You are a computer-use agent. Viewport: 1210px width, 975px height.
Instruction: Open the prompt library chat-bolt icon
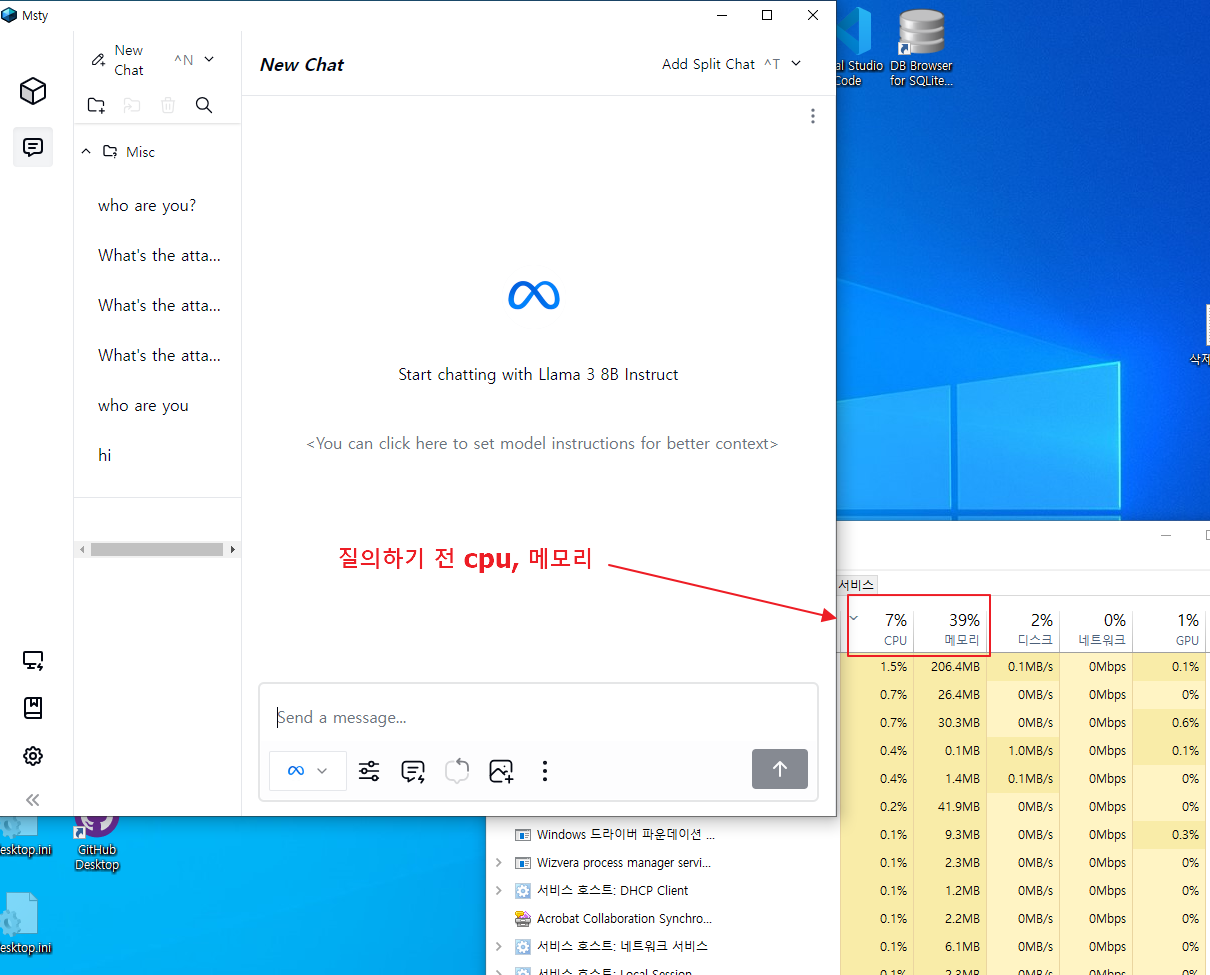click(x=413, y=771)
